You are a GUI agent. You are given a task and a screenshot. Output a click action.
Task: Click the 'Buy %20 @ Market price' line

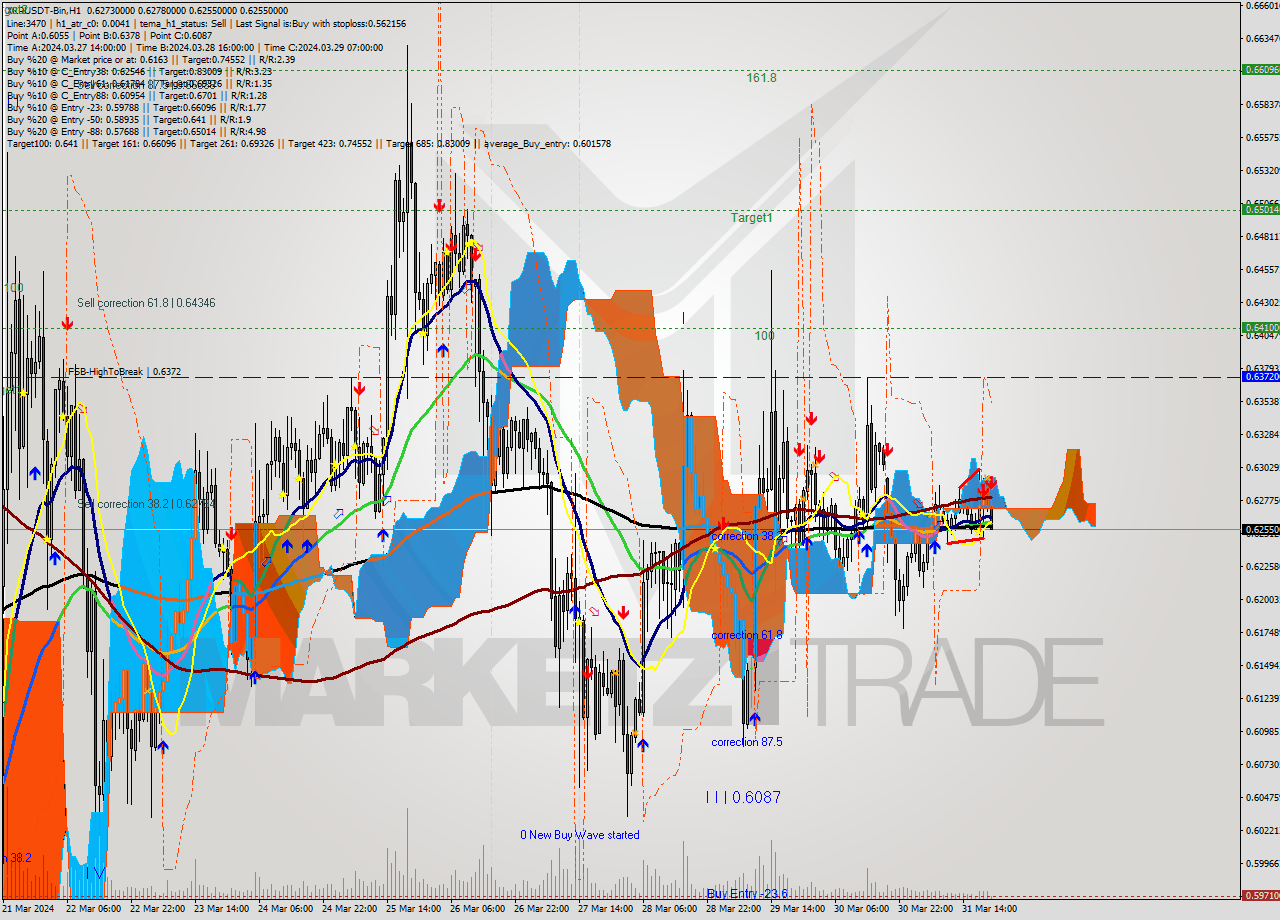pos(150,59)
